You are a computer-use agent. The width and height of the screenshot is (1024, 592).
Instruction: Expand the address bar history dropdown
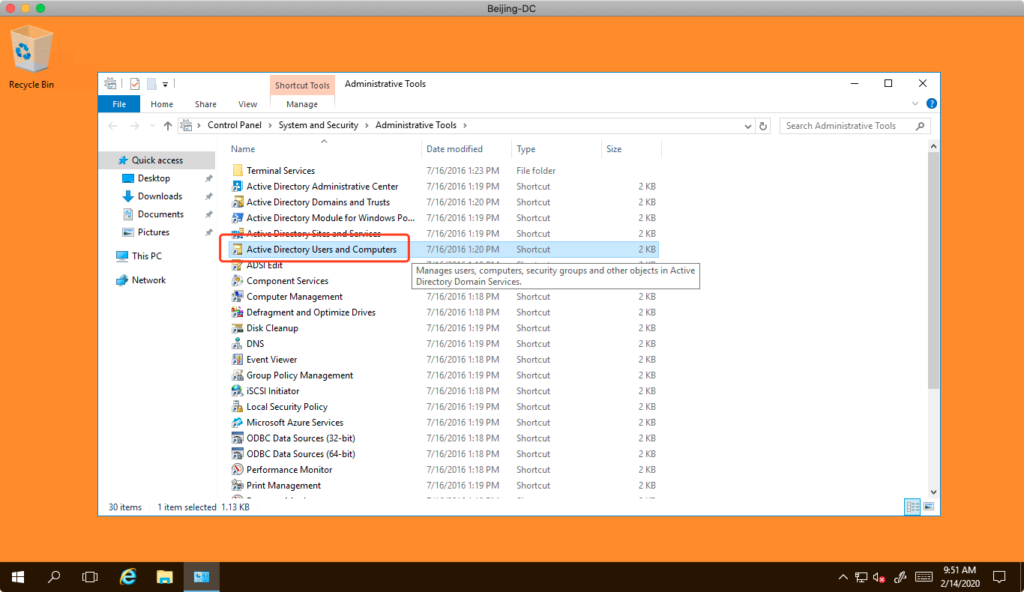pyautogui.click(x=747, y=126)
